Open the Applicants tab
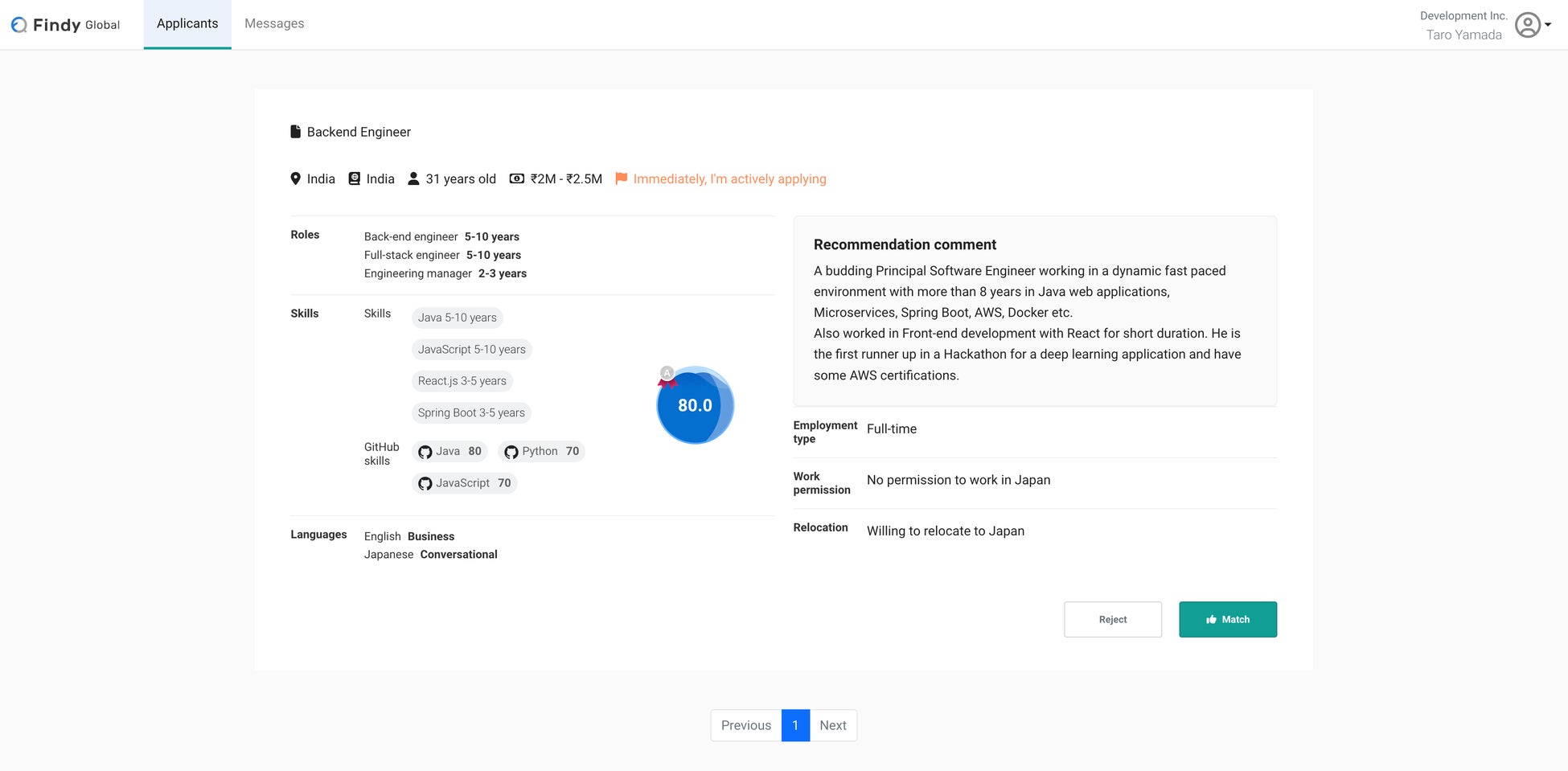This screenshot has width=1568, height=771. point(187,24)
